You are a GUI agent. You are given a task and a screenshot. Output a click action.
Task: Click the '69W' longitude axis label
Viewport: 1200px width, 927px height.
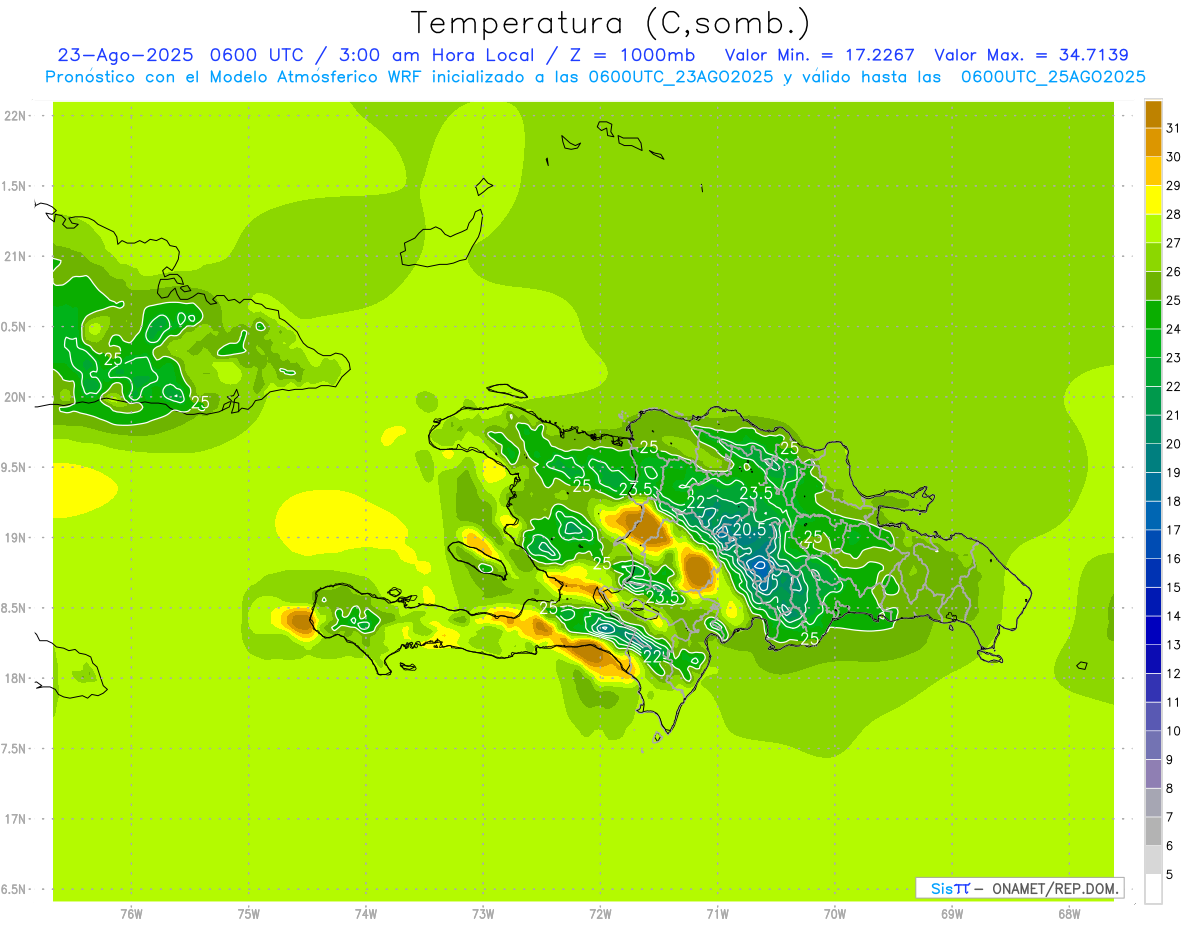952,914
